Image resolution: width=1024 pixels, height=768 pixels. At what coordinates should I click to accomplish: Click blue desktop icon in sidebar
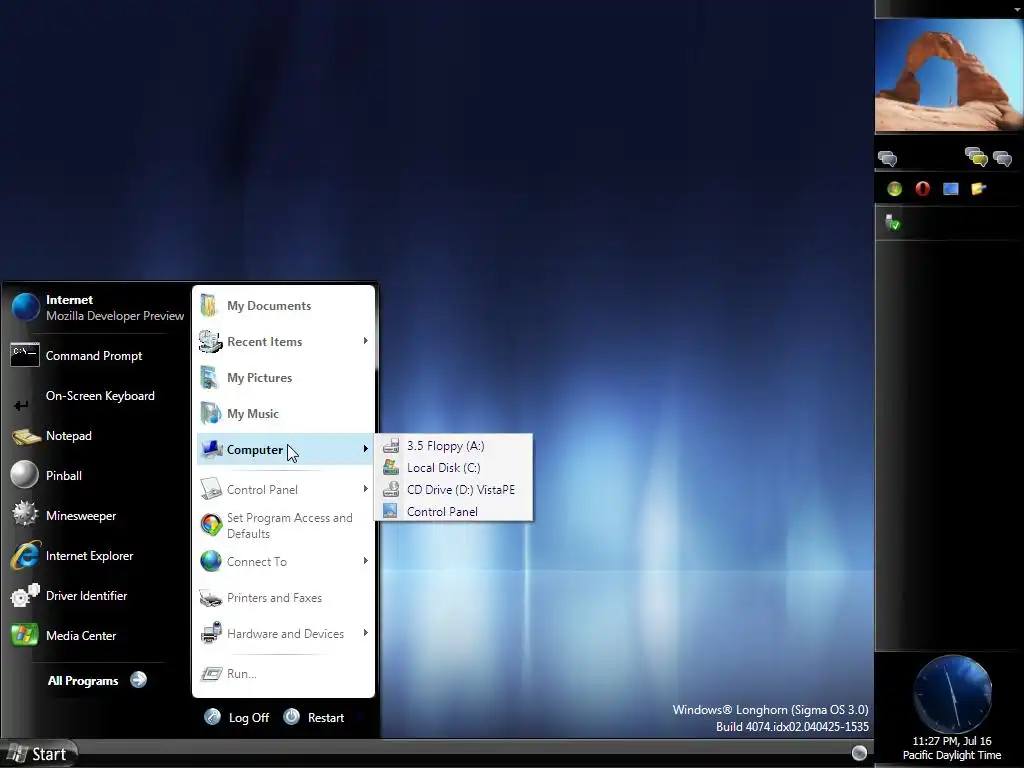[950, 189]
